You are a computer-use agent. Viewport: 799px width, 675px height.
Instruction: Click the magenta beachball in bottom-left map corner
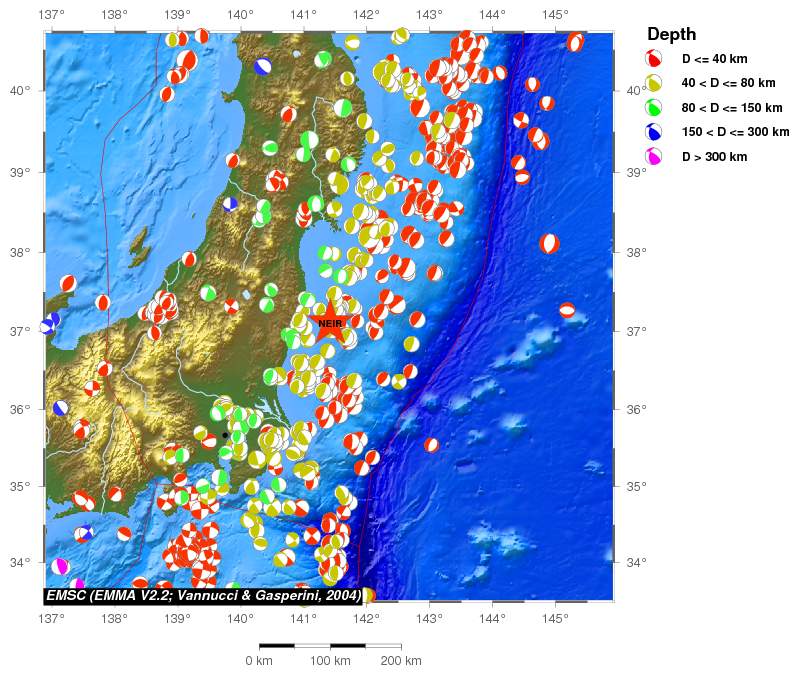pos(61,567)
